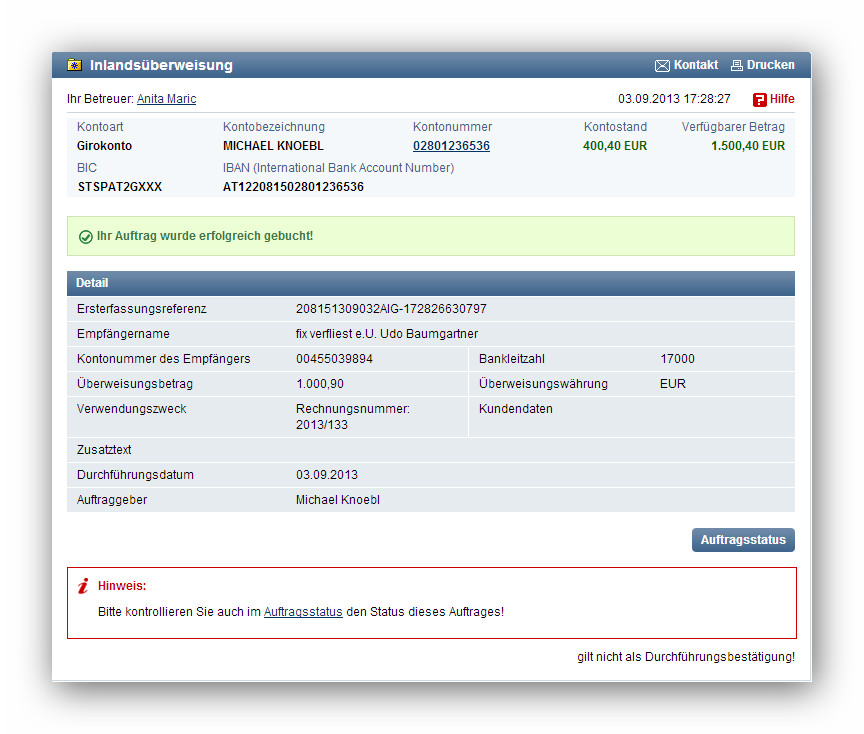Select BIC value STSPAT2GXXX
This screenshot has height=734, width=864.
click(x=120, y=187)
